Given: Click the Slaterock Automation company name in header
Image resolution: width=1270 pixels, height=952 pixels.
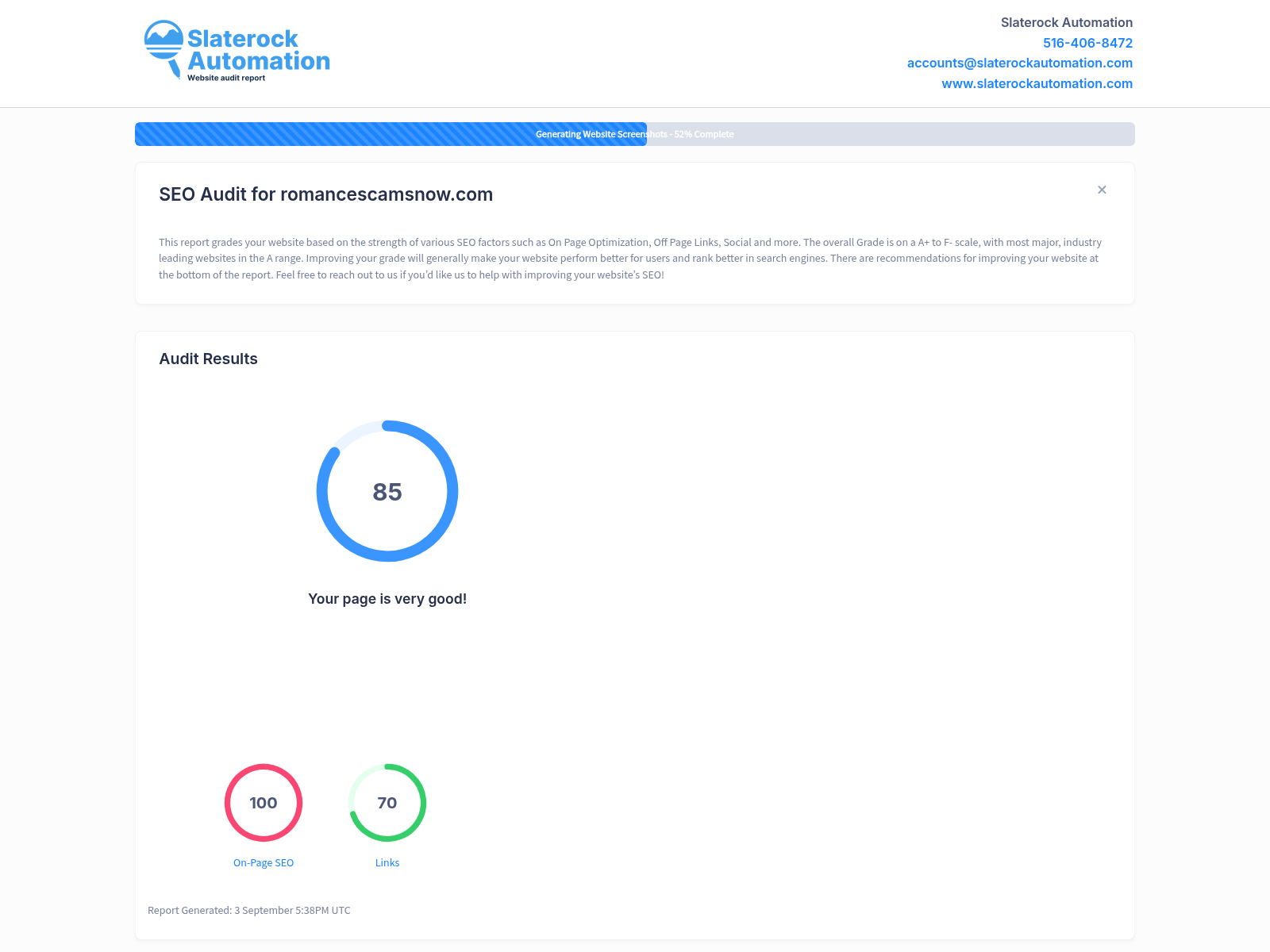Looking at the screenshot, I should coord(1066,22).
